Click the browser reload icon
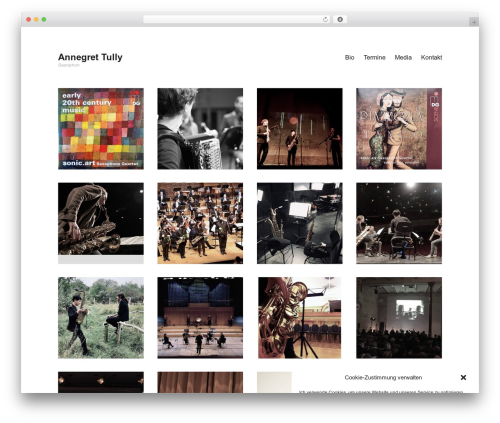Image resolution: width=500 pixels, height=423 pixels. (325, 19)
